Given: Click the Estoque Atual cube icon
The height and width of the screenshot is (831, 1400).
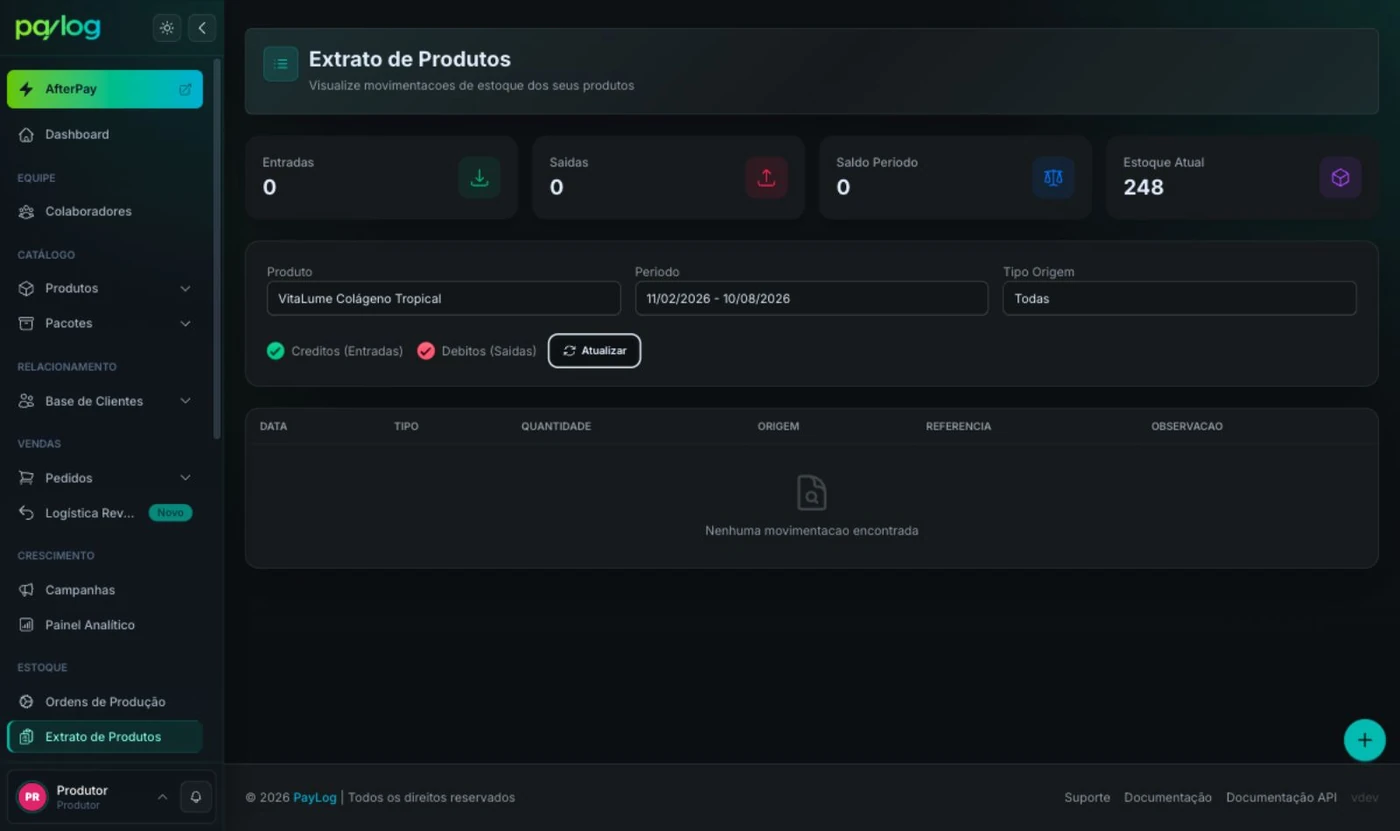Looking at the screenshot, I should (1340, 178).
